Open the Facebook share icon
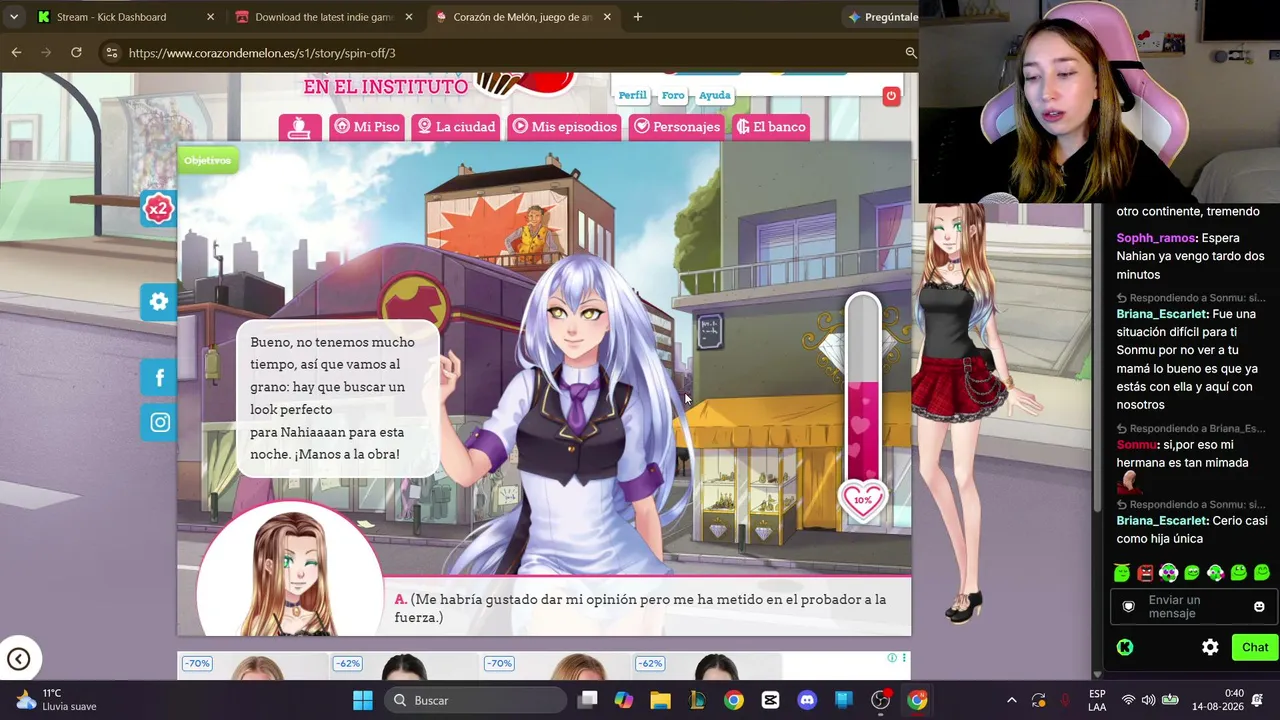The width and height of the screenshot is (1280, 720). (159, 377)
